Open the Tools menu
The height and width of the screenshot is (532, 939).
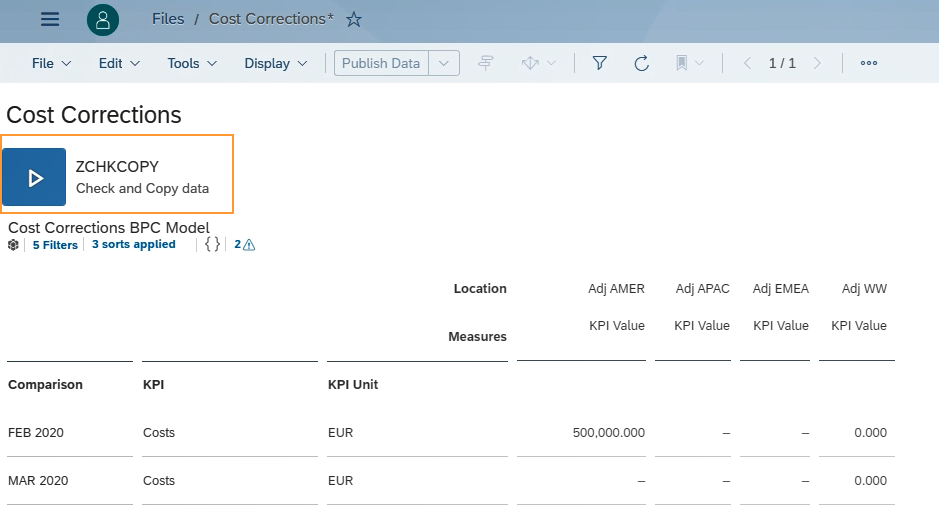pos(192,64)
